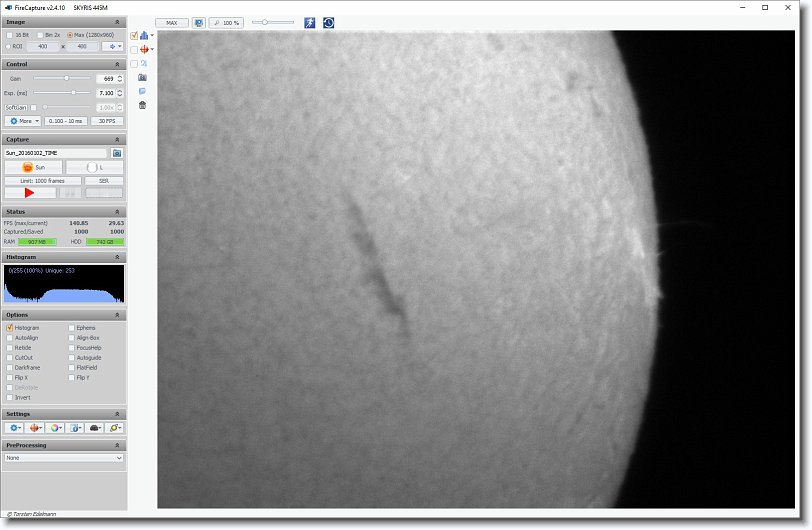The image size is (812, 530).
Task: Uncheck the Histogram option
Action: coord(9,328)
